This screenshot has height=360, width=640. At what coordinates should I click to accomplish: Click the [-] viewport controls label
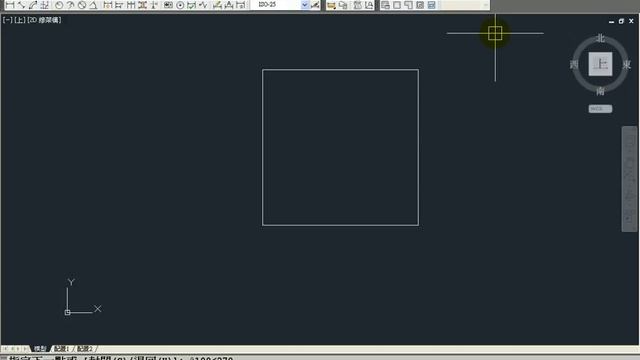point(8,20)
